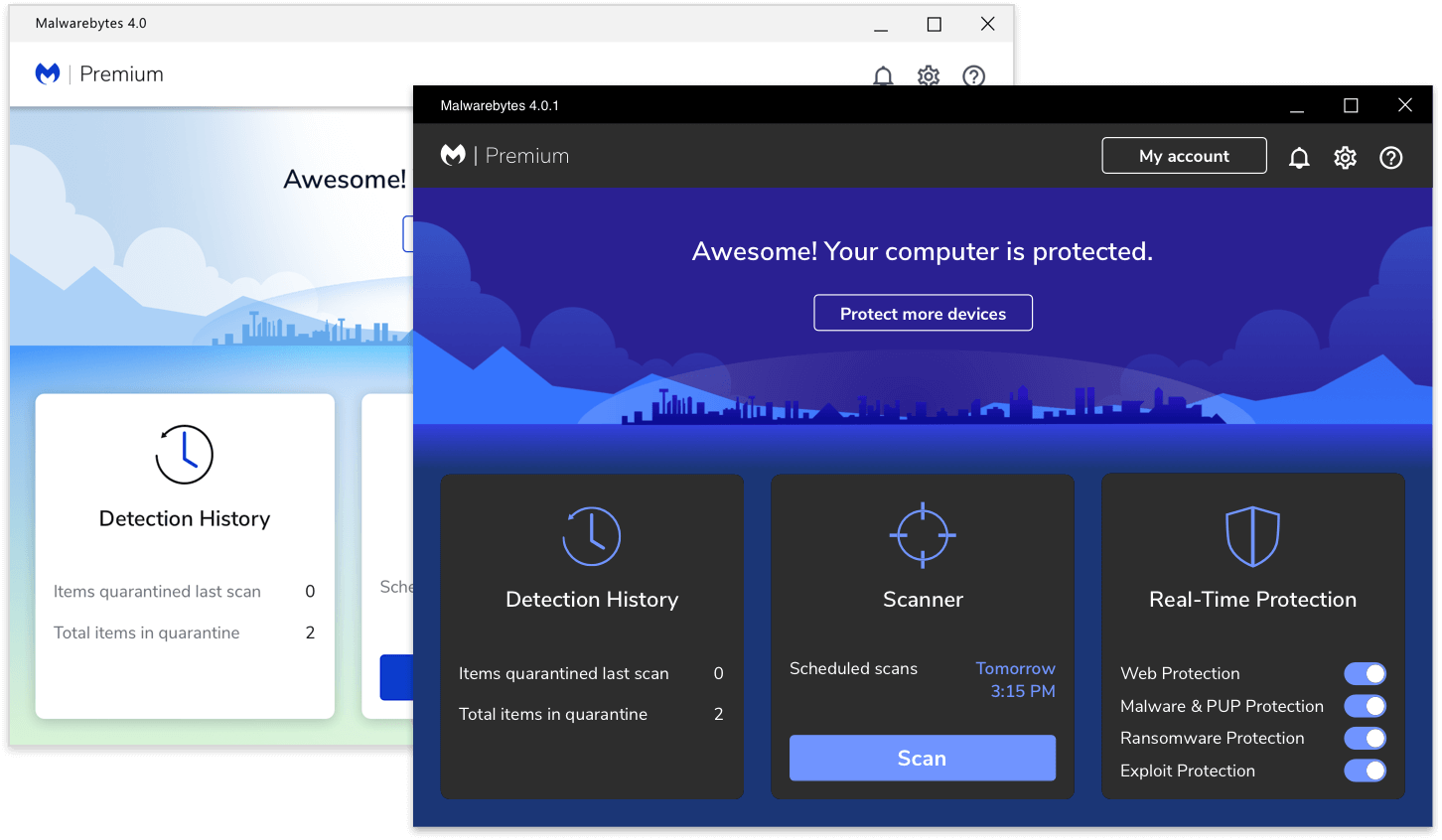The width and height of the screenshot is (1442, 840).
Task: Click 'Exploit Protection' label
Action: (x=1187, y=770)
